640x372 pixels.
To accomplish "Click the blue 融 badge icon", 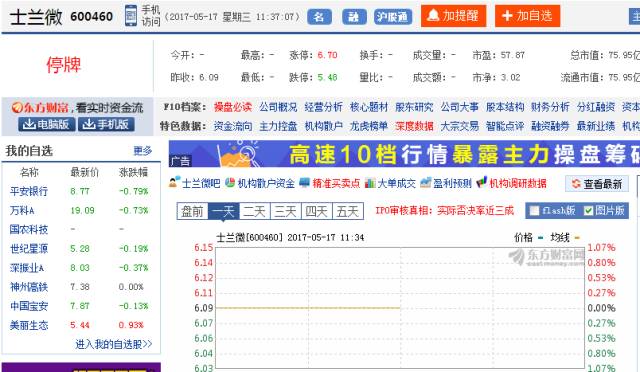I will click(x=354, y=17).
